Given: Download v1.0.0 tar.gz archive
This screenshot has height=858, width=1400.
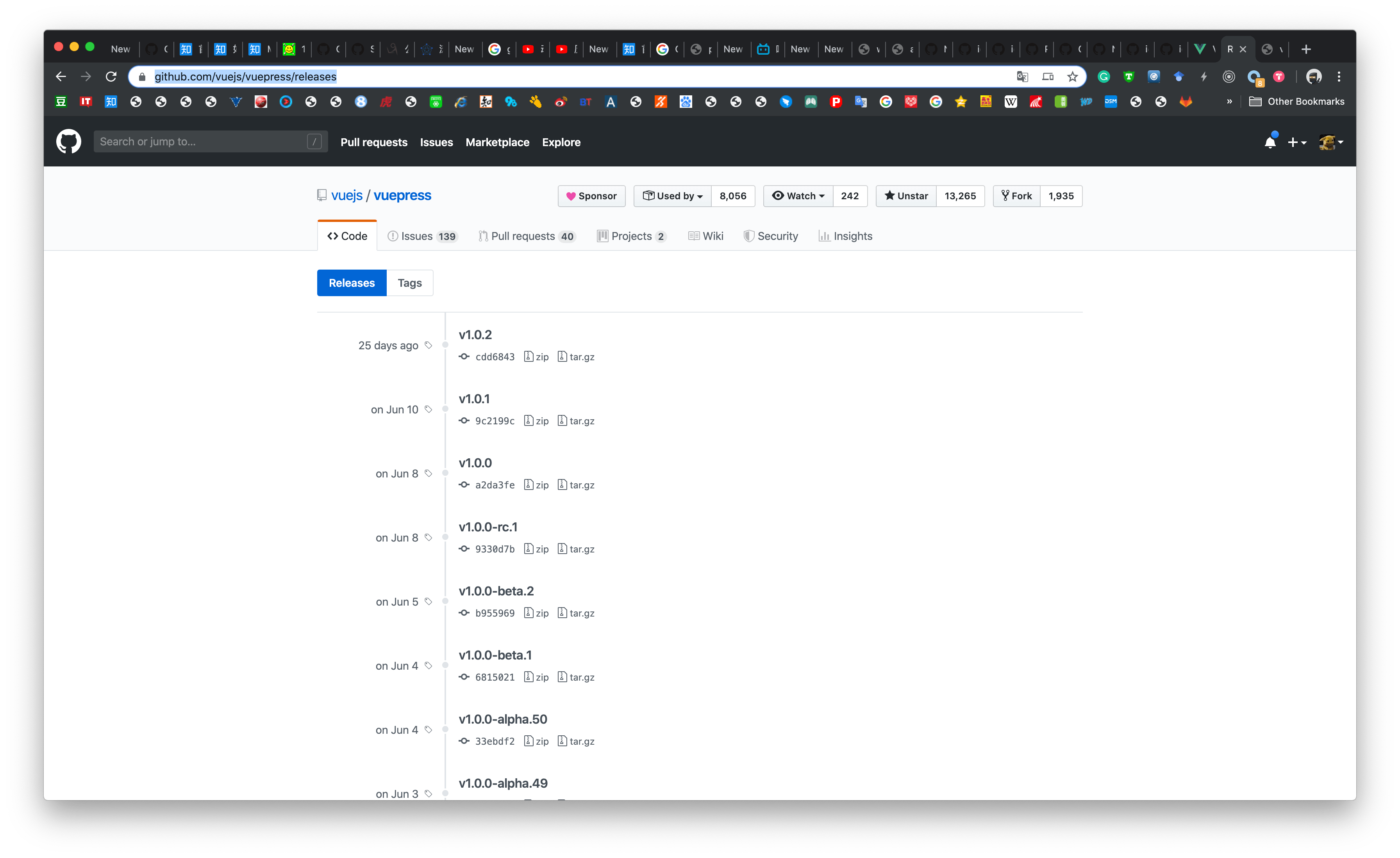Looking at the screenshot, I should 576,485.
